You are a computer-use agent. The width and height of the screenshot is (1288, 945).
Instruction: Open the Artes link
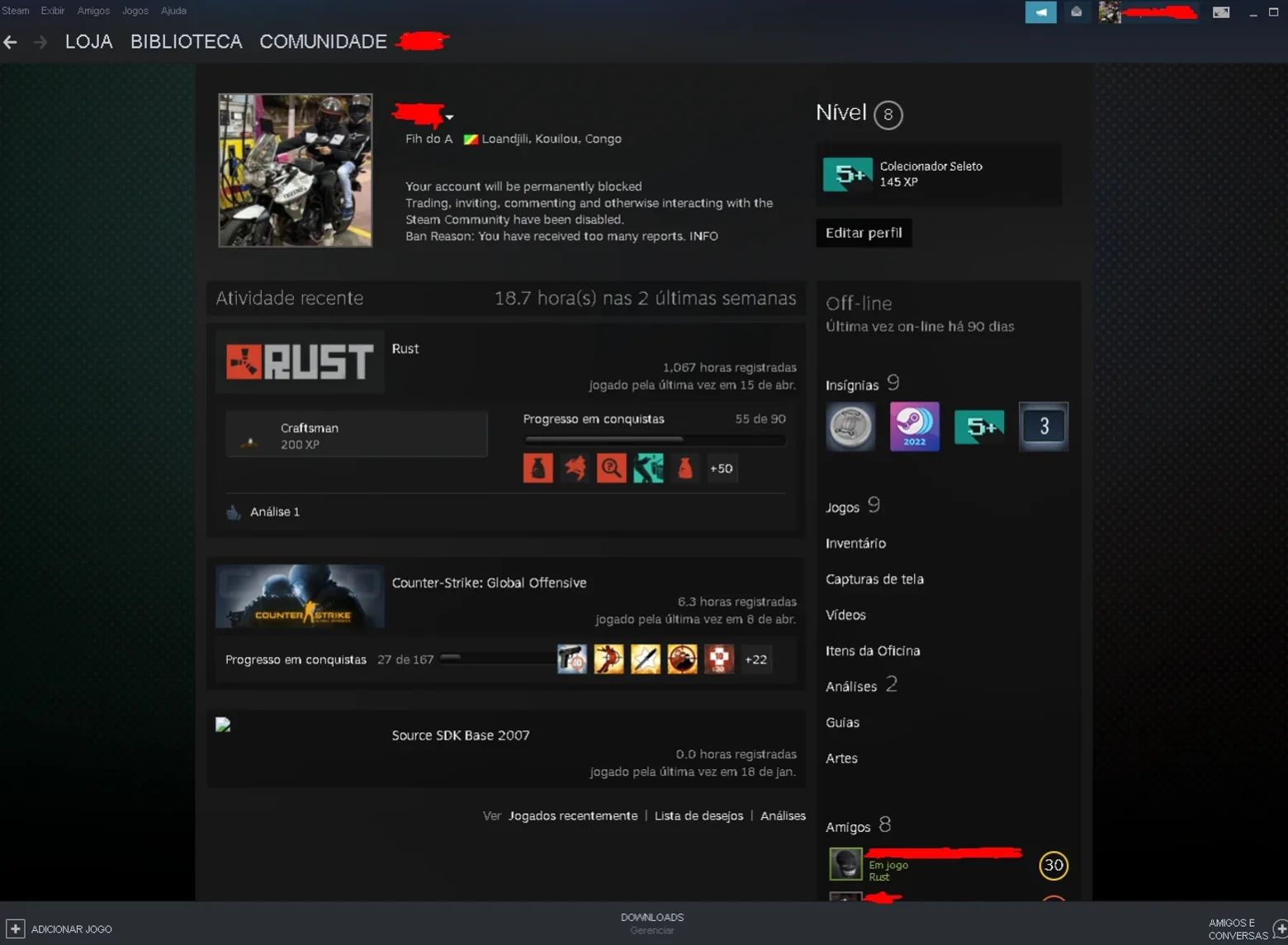tap(841, 758)
